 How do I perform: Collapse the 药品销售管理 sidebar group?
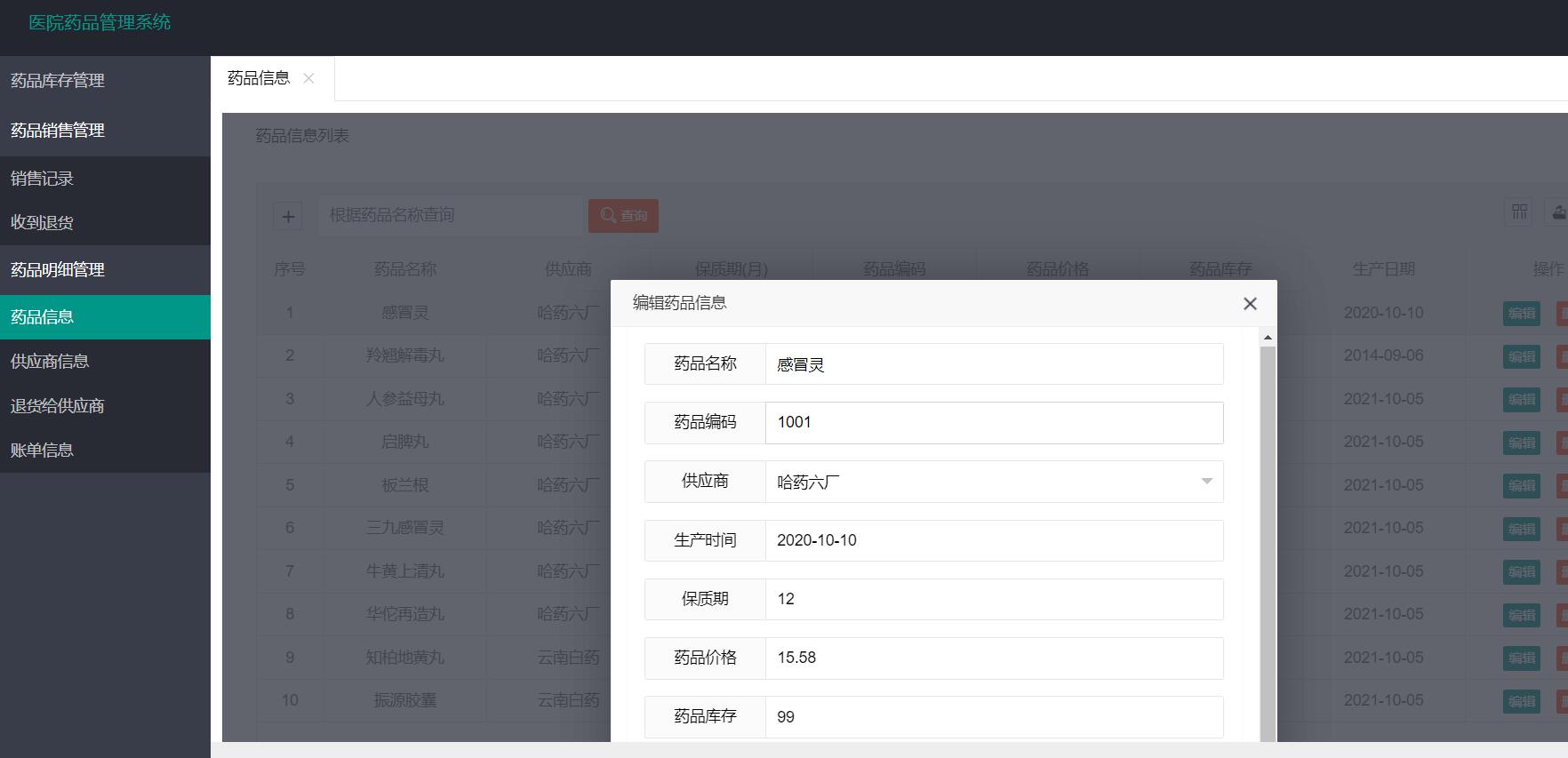pos(105,131)
